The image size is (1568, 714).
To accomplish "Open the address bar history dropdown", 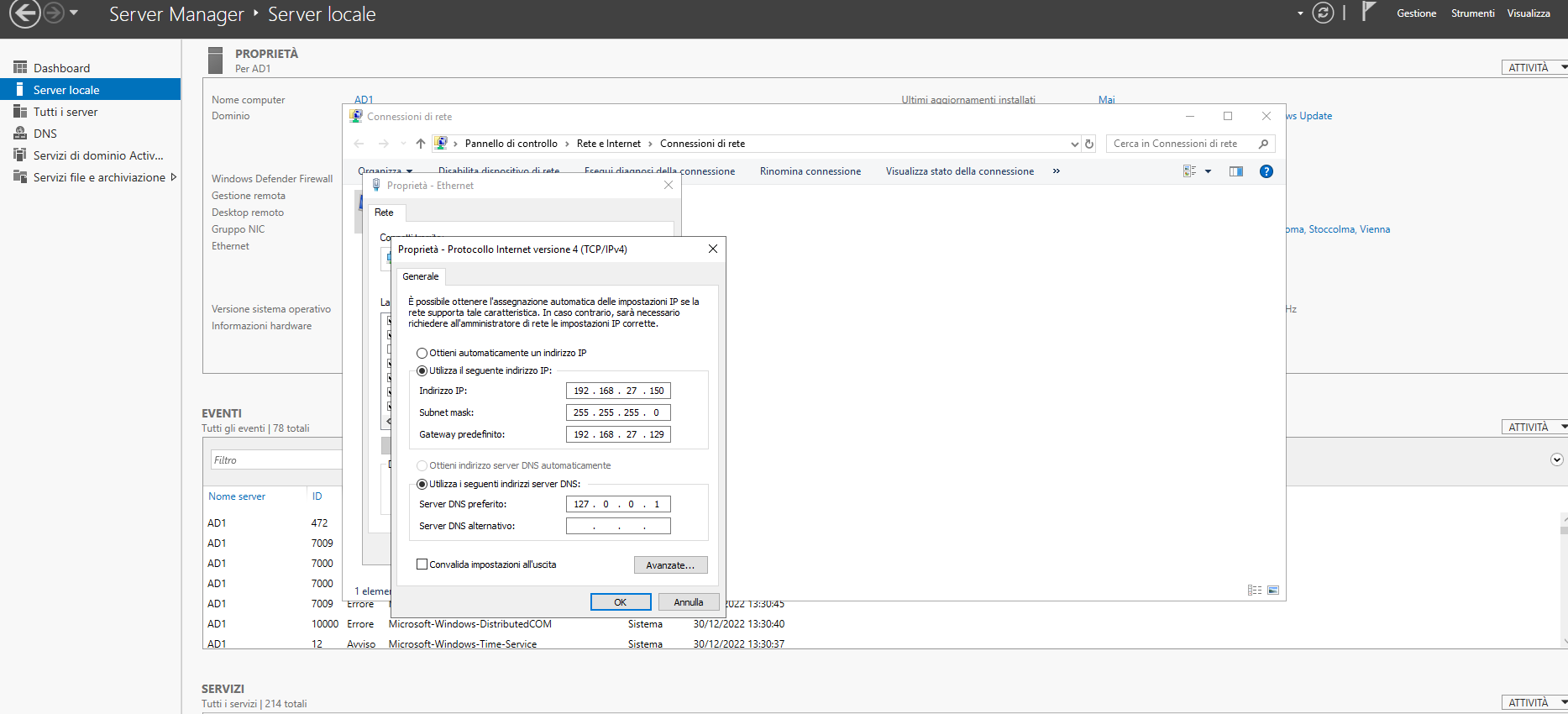I will 1074,144.
